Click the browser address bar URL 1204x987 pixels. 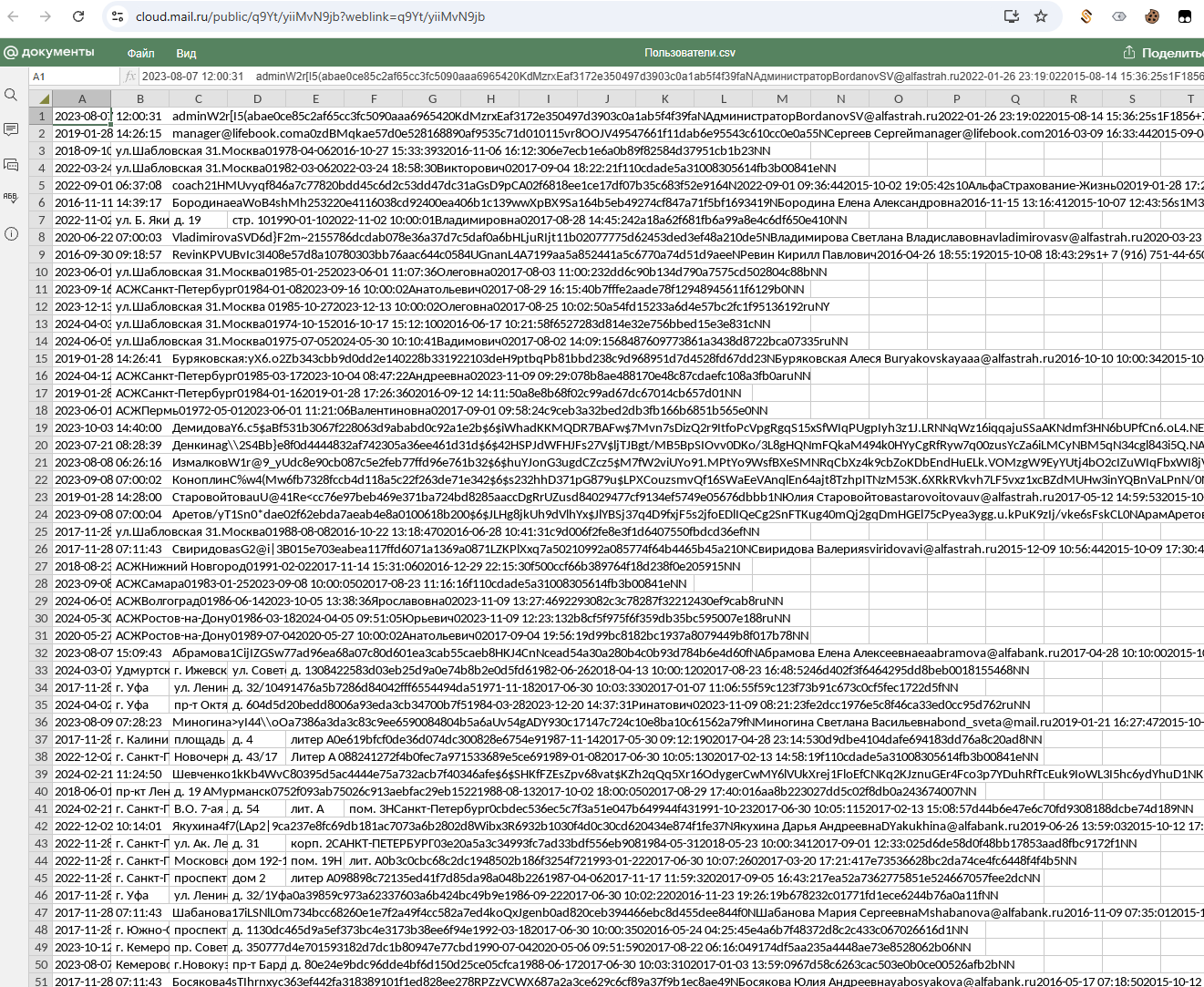click(310, 16)
